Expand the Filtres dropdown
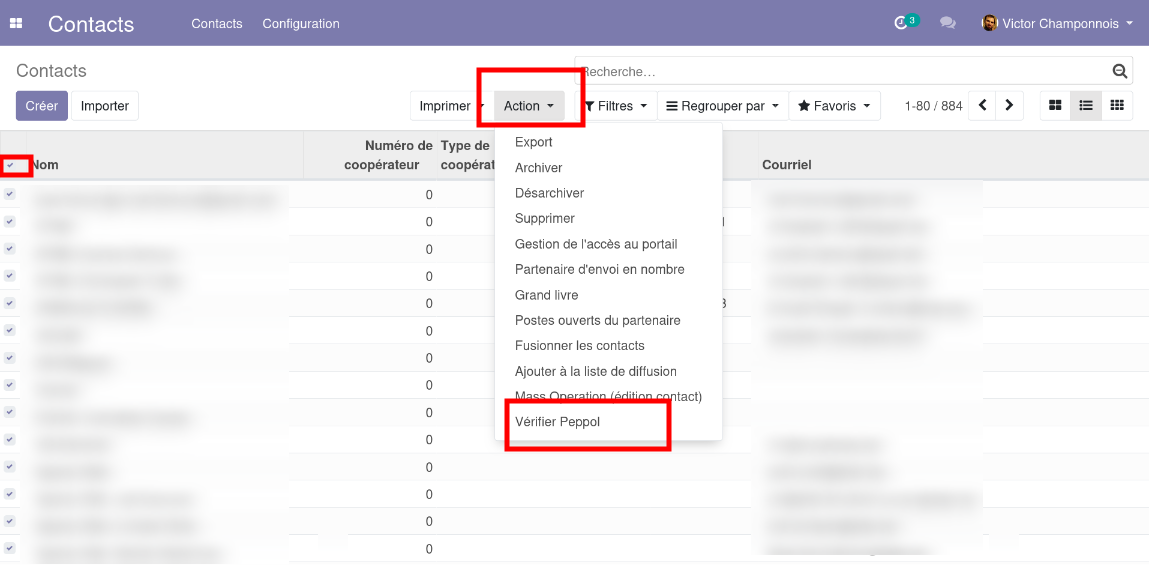Image resolution: width=1152 pixels, height=565 pixels. pos(616,106)
